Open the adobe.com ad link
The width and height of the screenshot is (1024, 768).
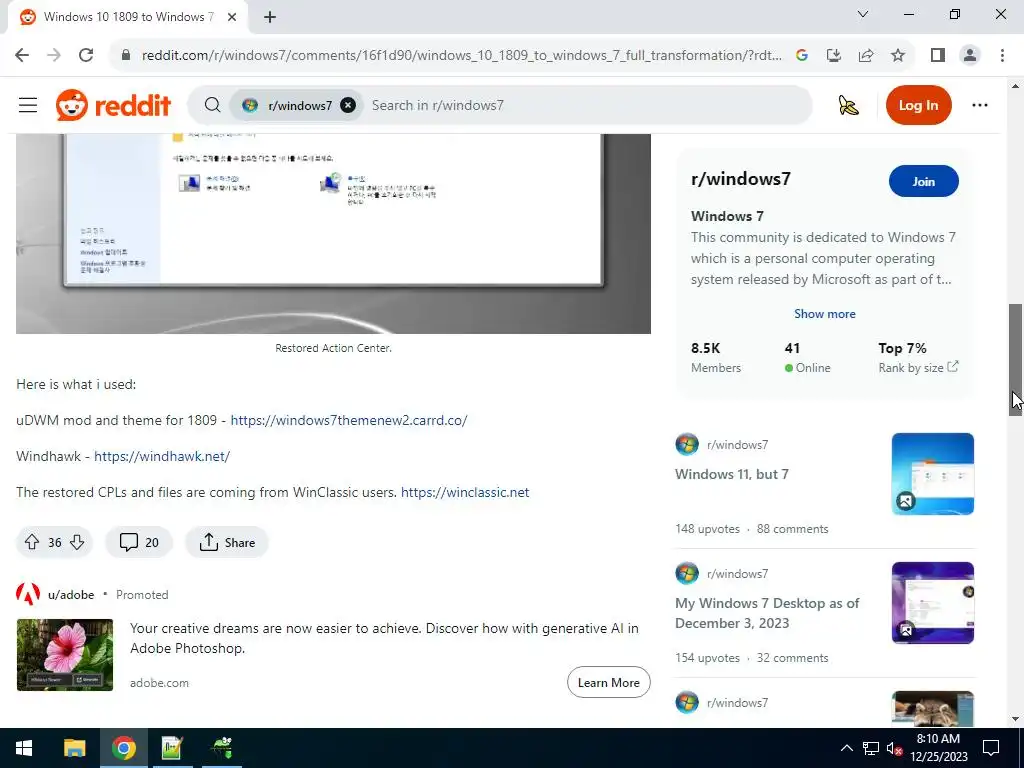pos(159,683)
